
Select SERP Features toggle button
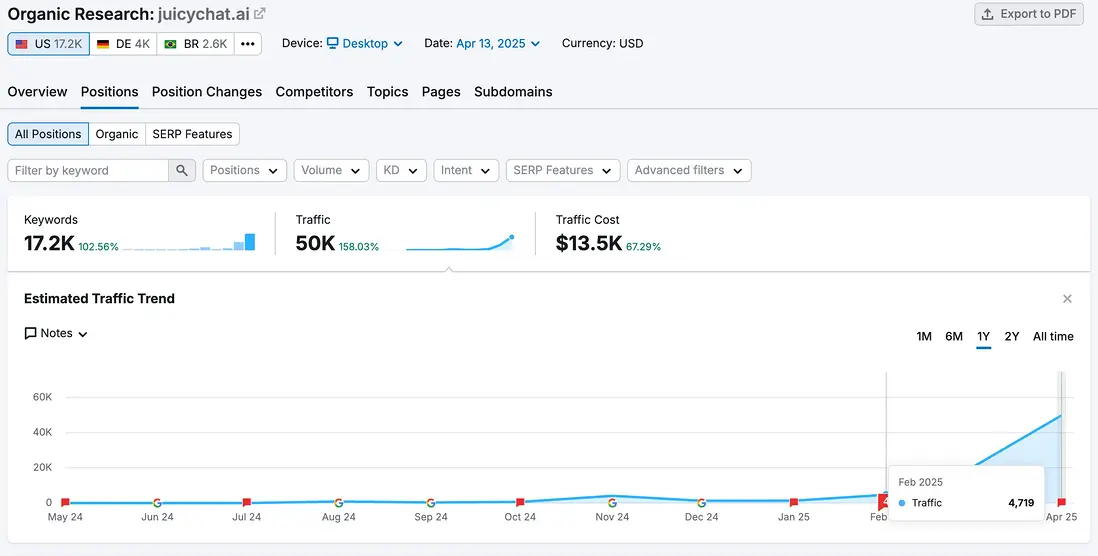tap(192, 134)
